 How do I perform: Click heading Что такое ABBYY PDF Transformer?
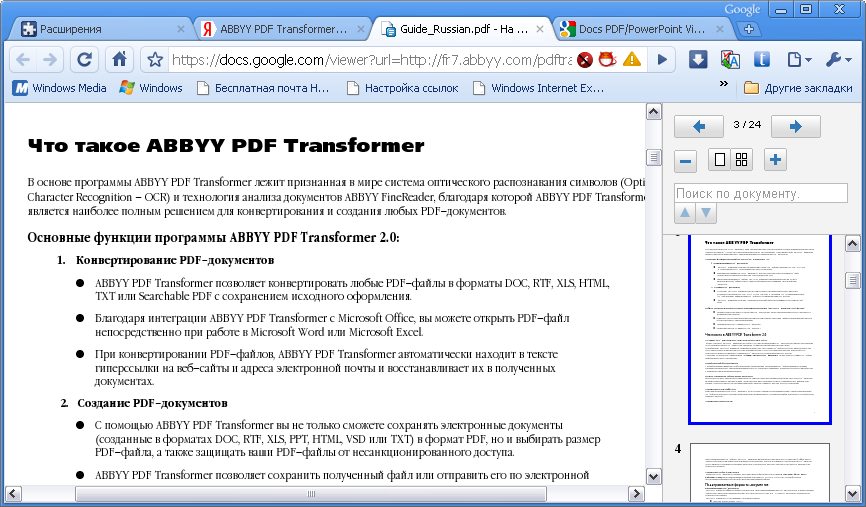tap(226, 146)
